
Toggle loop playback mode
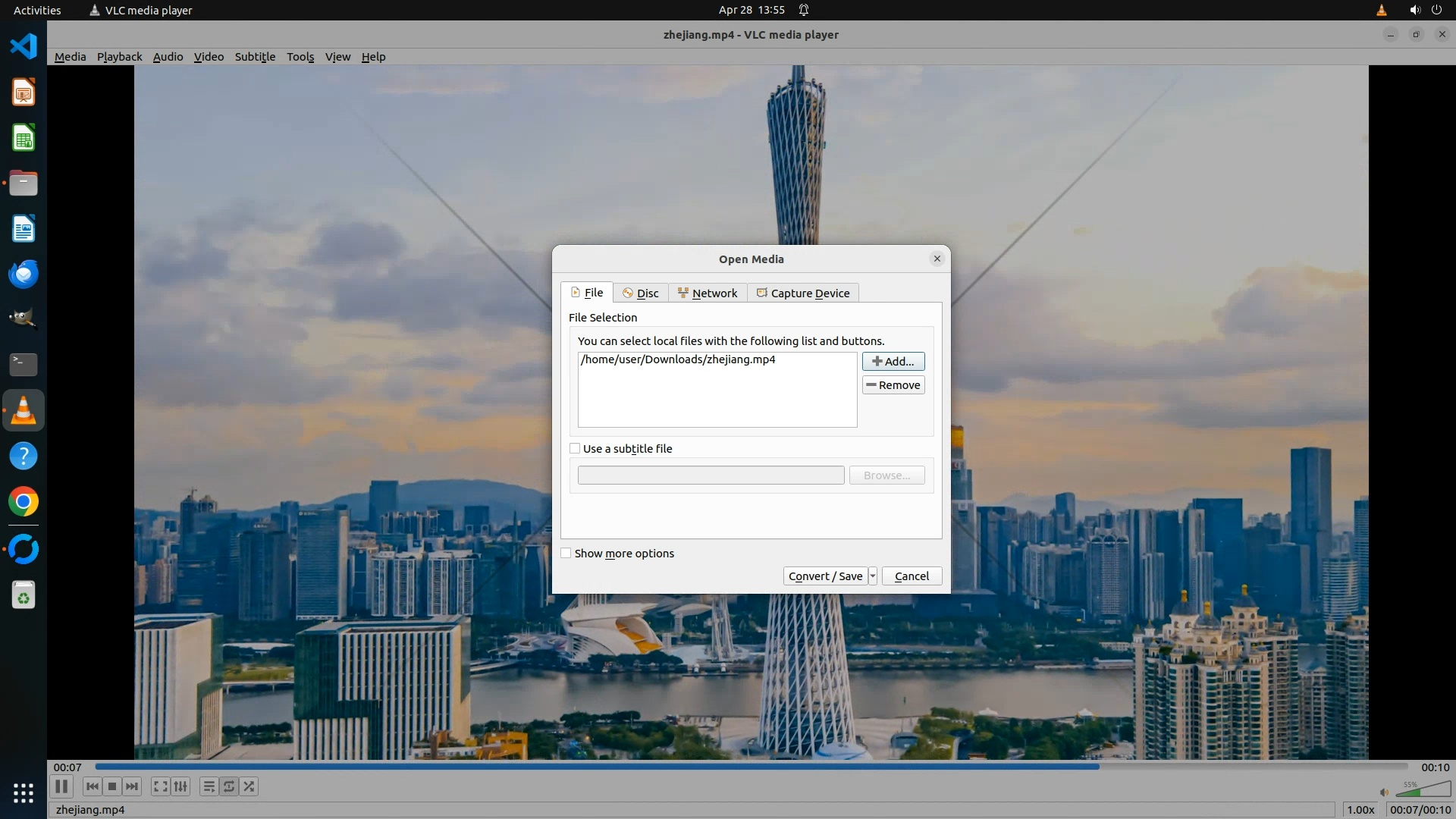pyautogui.click(x=229, y=786)
